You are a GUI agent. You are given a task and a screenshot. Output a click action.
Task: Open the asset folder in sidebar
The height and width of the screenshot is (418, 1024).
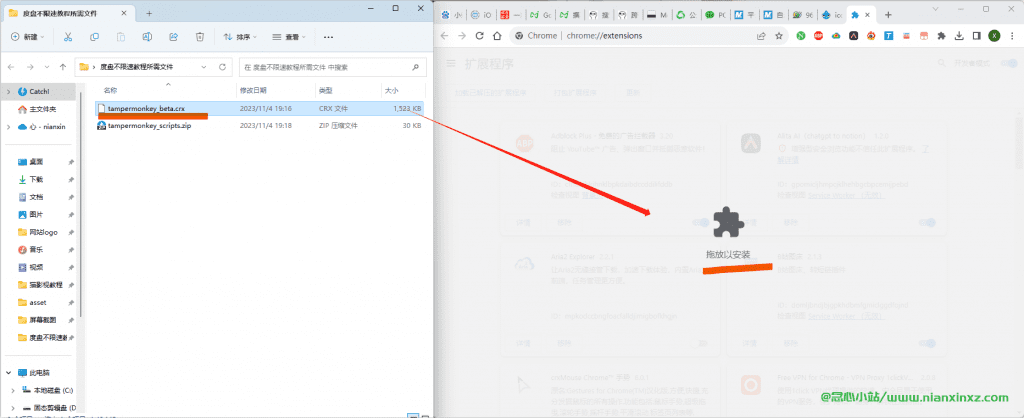(33, 302)
